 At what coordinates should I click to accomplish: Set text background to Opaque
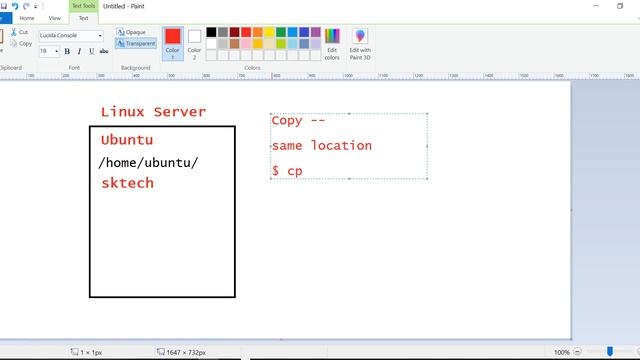coord(131,32)
